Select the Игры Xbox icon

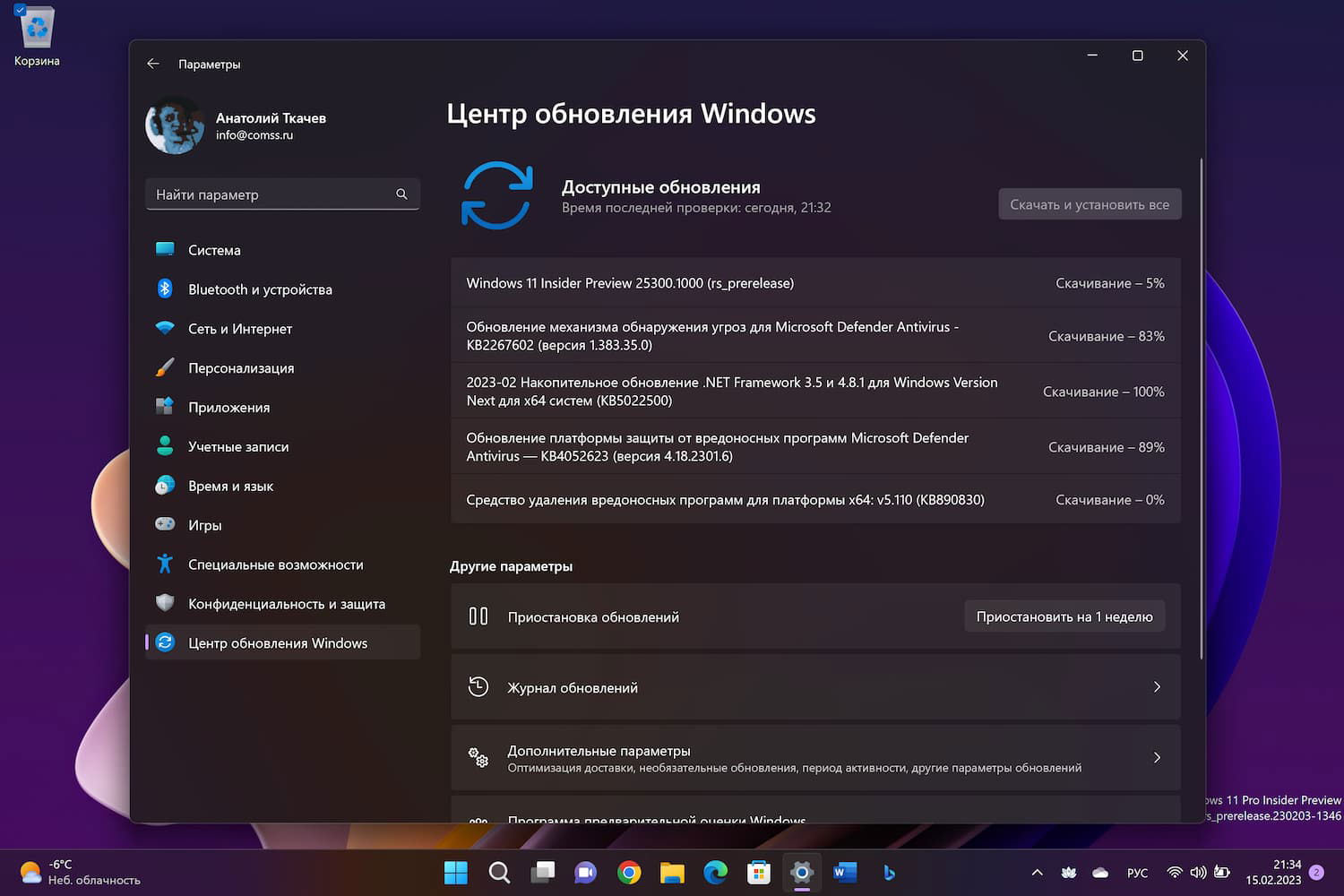(x=165, y=524)
